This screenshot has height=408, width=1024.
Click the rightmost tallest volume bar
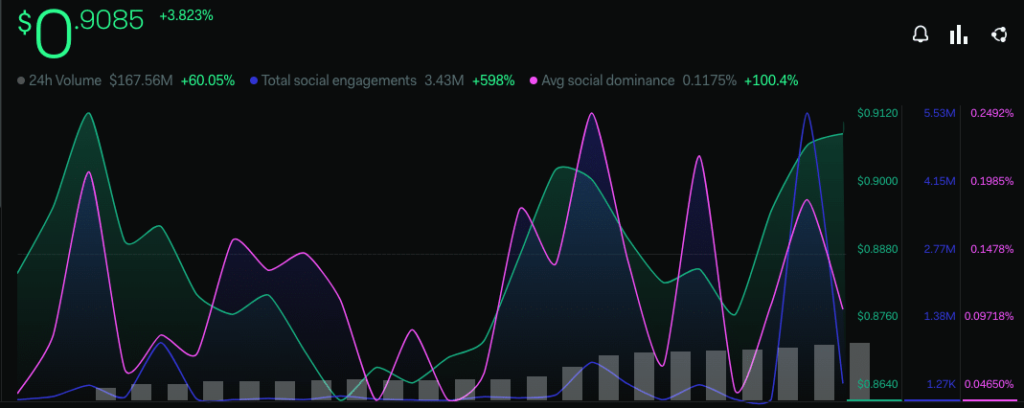click(859, 371)
